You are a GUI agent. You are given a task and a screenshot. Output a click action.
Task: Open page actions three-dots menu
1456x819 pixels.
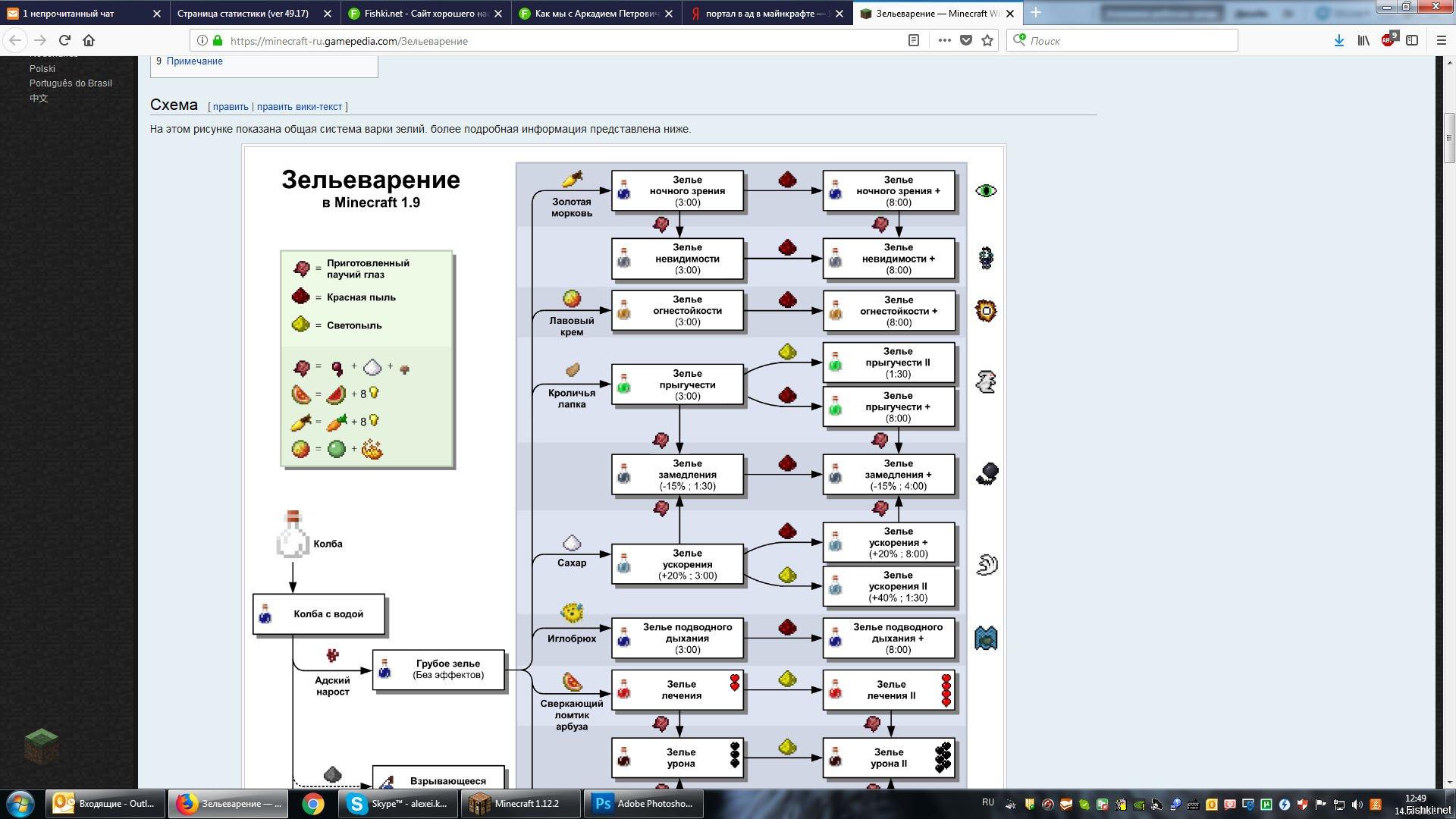tap(944, 41)
